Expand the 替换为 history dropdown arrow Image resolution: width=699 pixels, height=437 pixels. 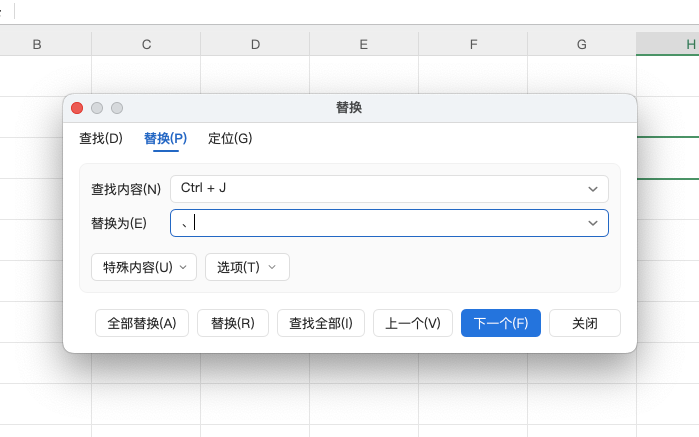[593, 223]
